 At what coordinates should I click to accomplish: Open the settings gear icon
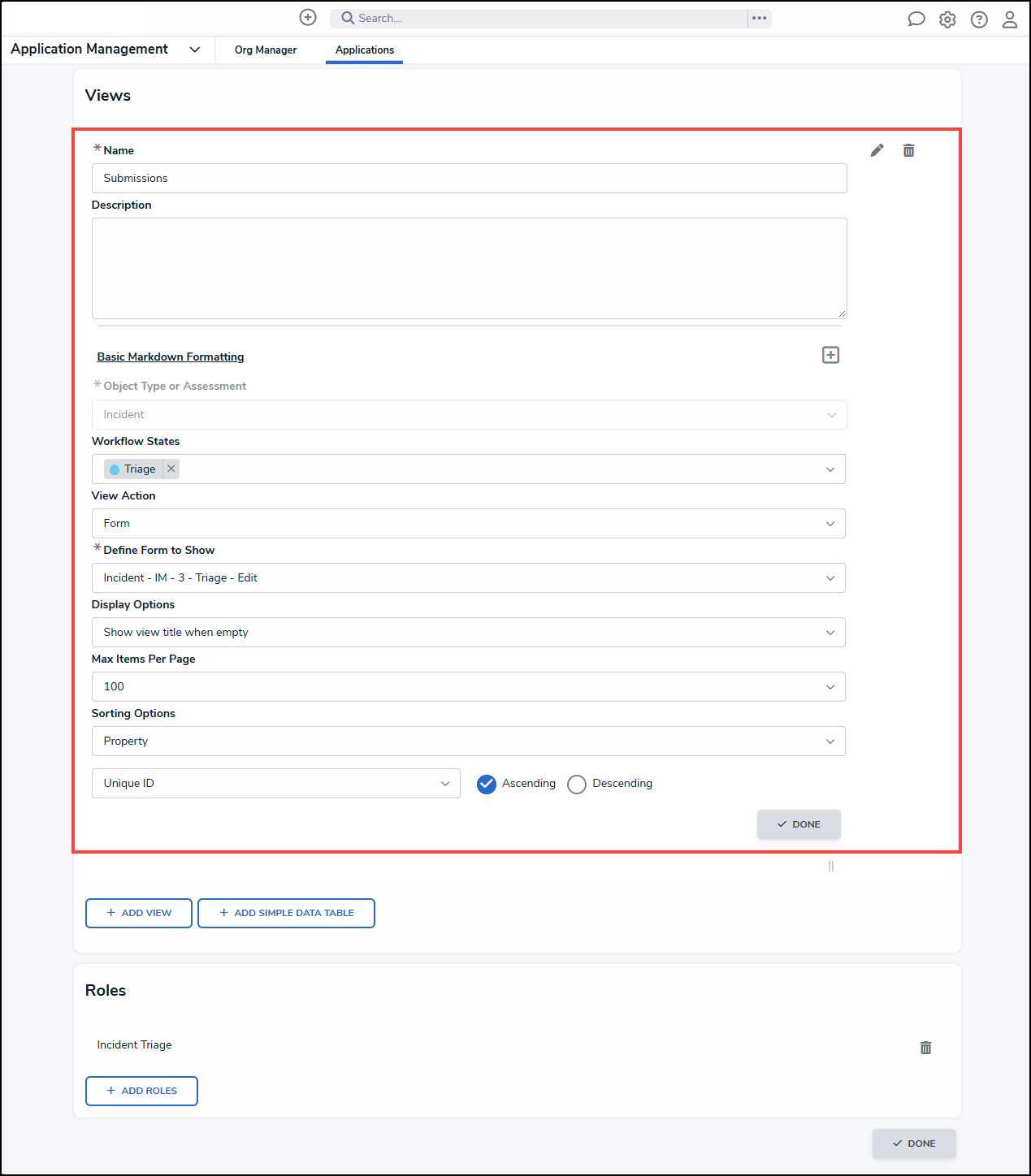click(x=947, y=19)
